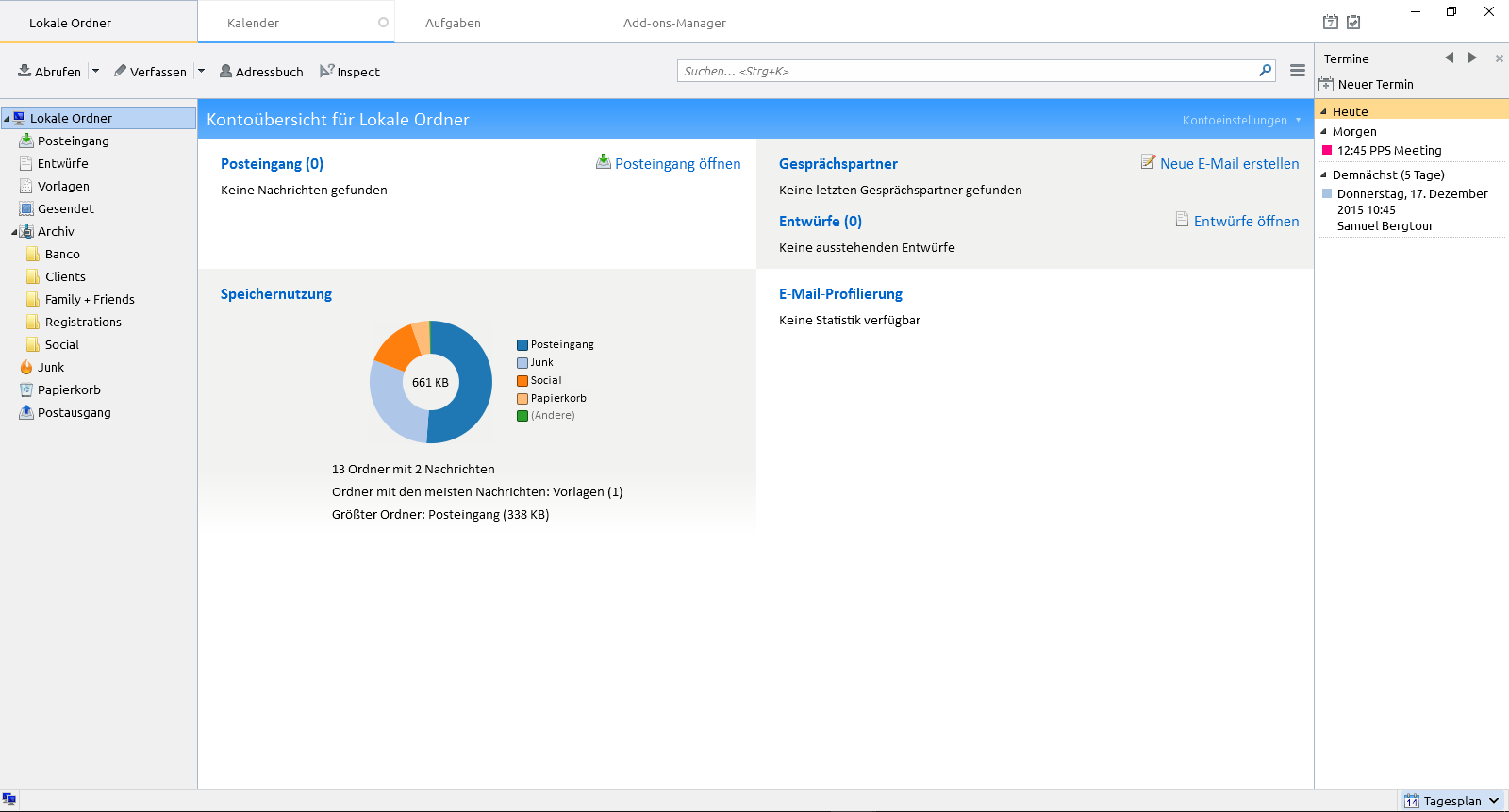Open the hamburger application menu
This screenshot has width=1509, height=812.
tap(1298, 71)
